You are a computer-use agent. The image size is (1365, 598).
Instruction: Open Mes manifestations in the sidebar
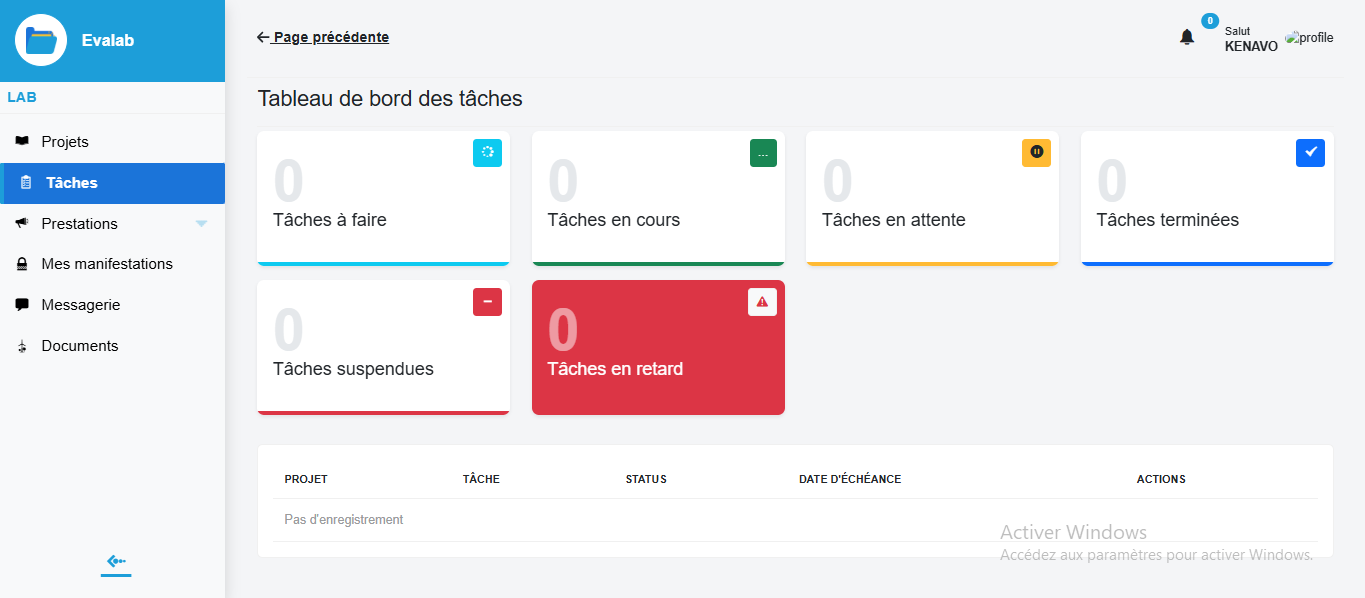click(107, 264)
